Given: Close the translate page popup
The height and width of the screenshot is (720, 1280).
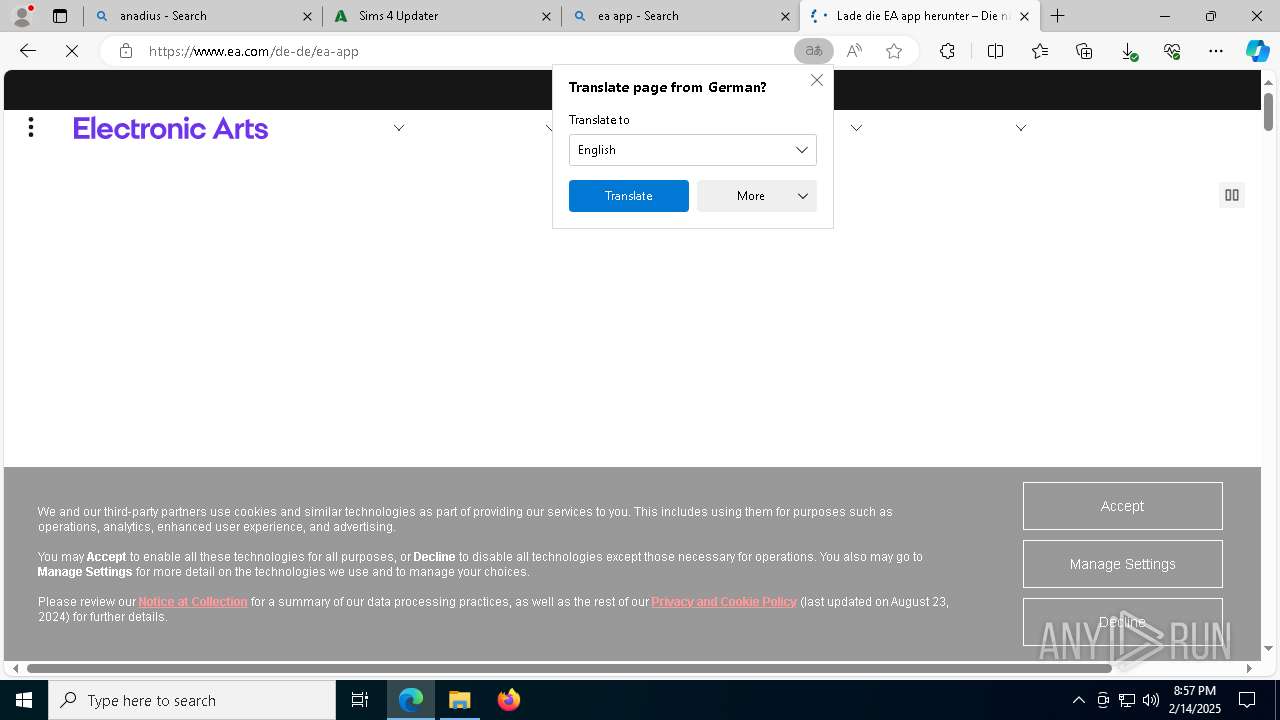Looking at the screenshot, I should 817,80.
